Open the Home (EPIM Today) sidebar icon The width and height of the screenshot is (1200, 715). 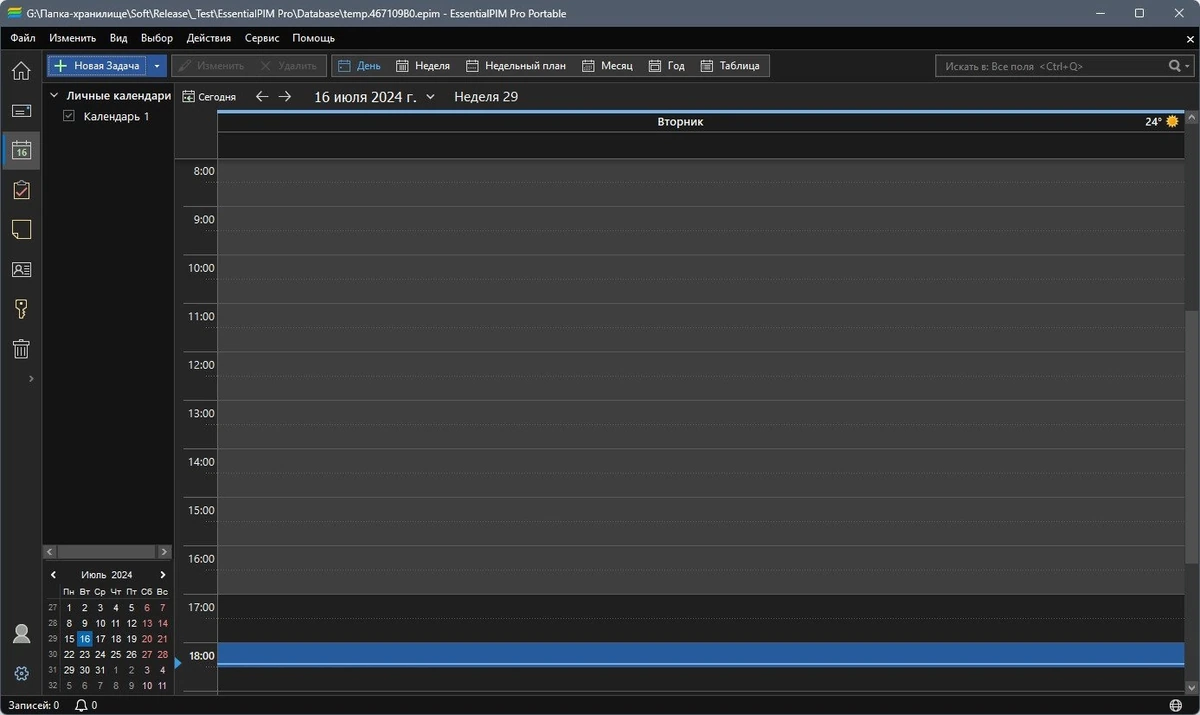(x=21, y=71)
